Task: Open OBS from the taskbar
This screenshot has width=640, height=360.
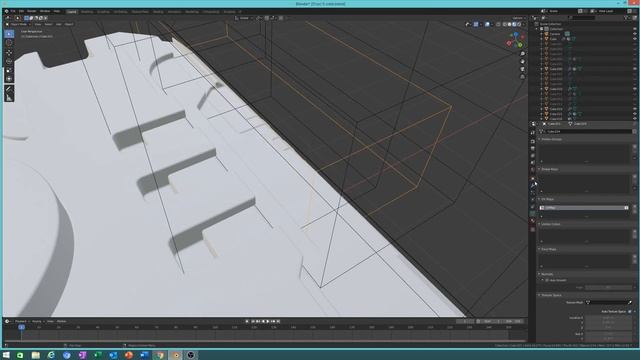Action: pos(191,355)
